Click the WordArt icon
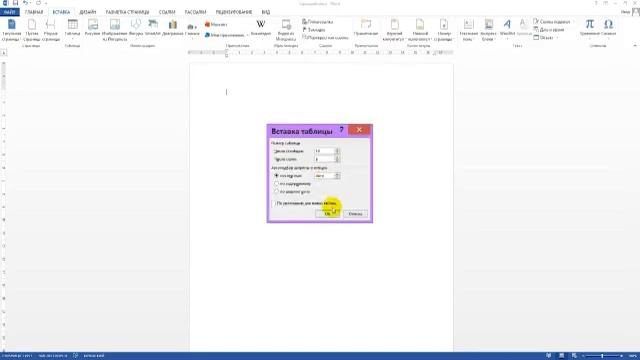The height and width of the screenshot is (360, 640). 507,24
